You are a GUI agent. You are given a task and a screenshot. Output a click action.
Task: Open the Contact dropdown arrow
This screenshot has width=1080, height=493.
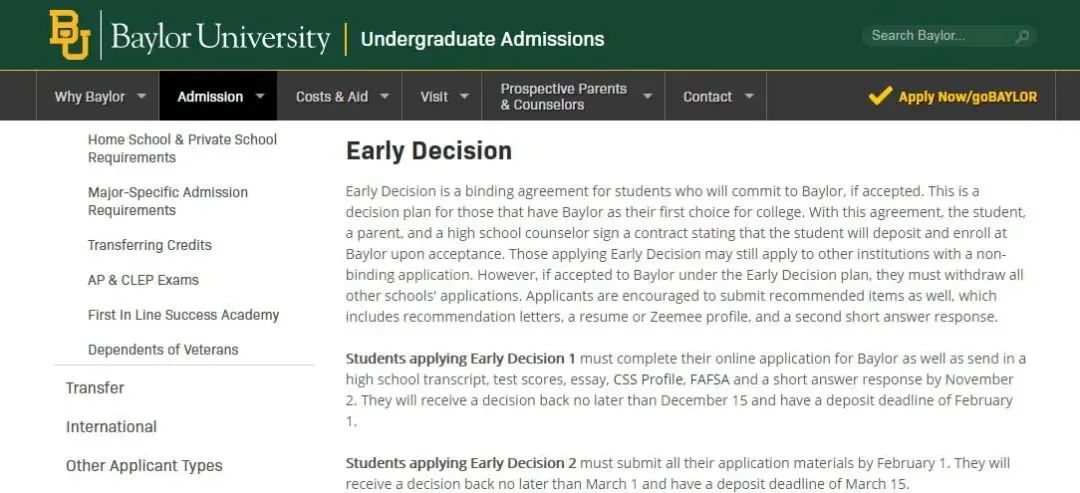(x=749, y=97)
